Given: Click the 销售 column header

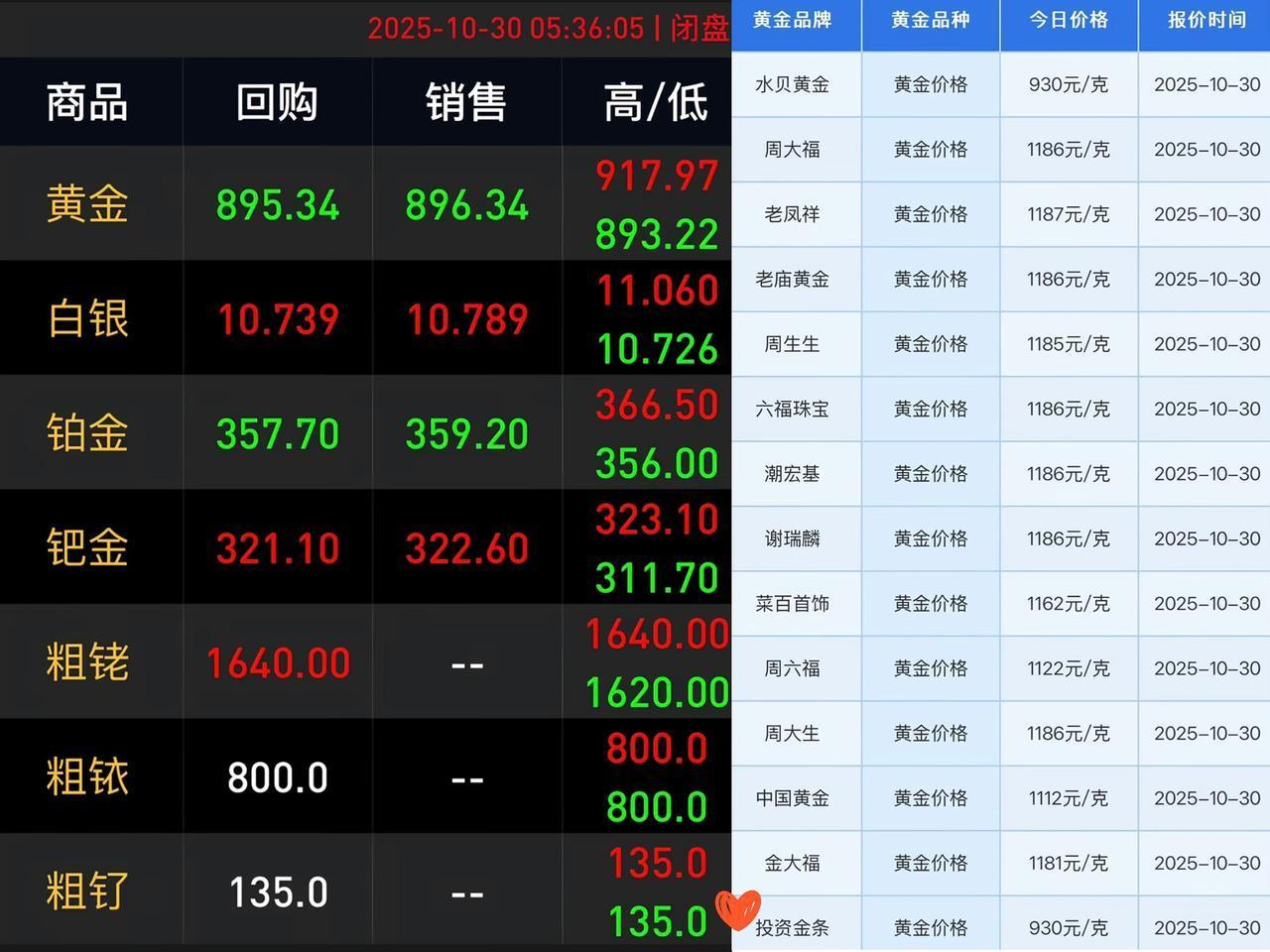Looking at the screenshot, I should [466, 102].
